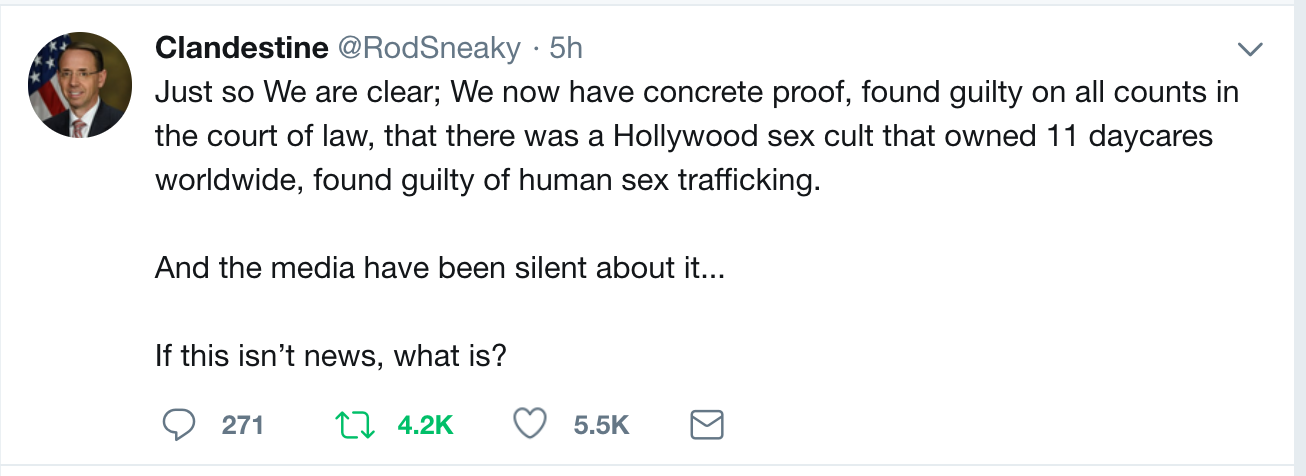The height and width of the screenshot is (476, 1306).
Task: Click "And the media have been silent" line
Action: (436, 269)
